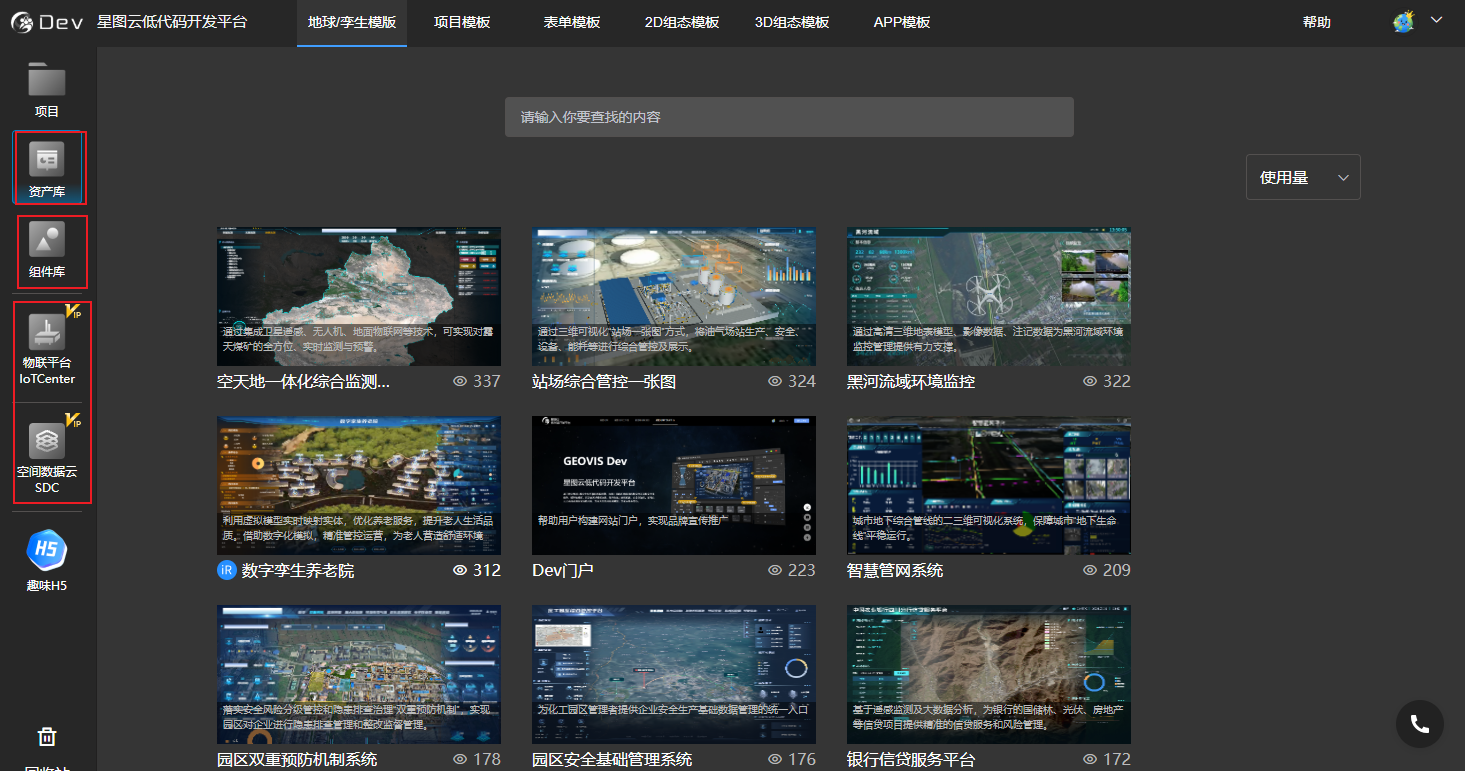Click the 银行信贷服务平台 title text
This screenshot has height=771, width=1465.
coord(911,759)
